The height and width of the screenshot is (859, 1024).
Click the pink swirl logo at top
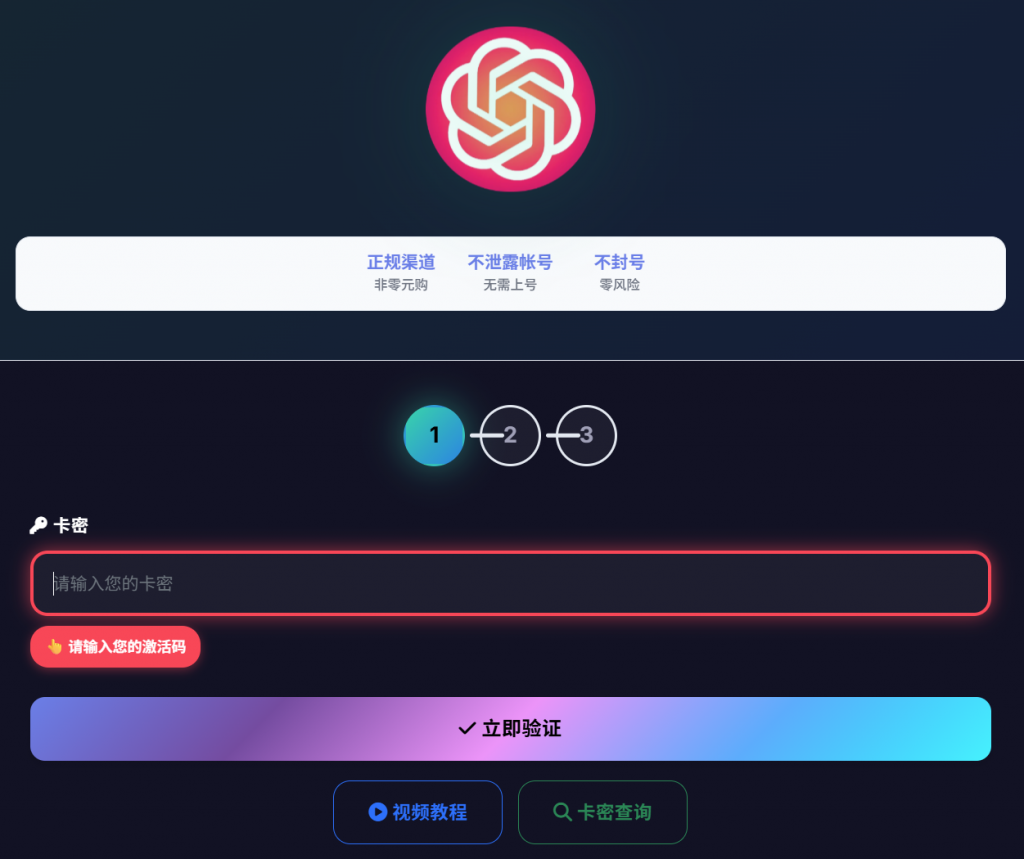[x=510, y=108]
